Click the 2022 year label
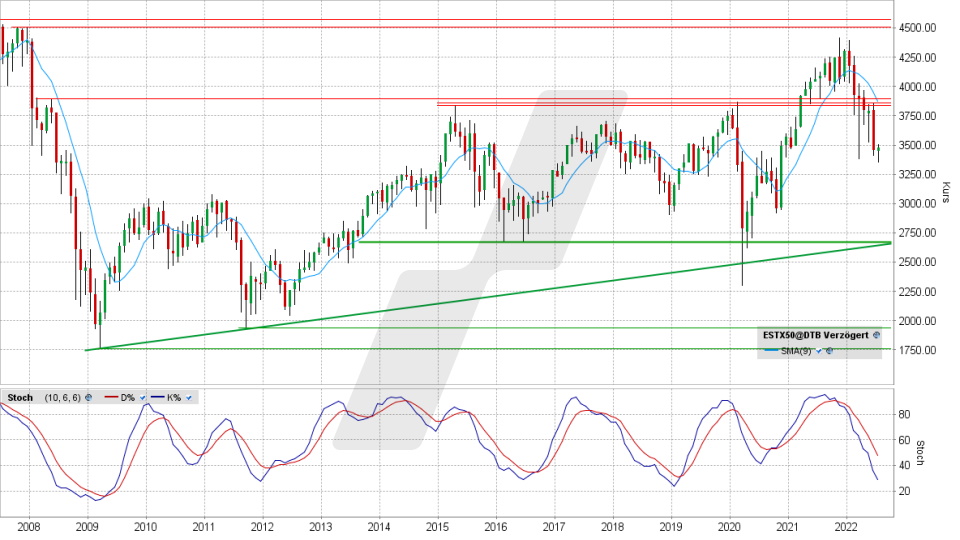This screenshot has height=540, width=960. 846,526
